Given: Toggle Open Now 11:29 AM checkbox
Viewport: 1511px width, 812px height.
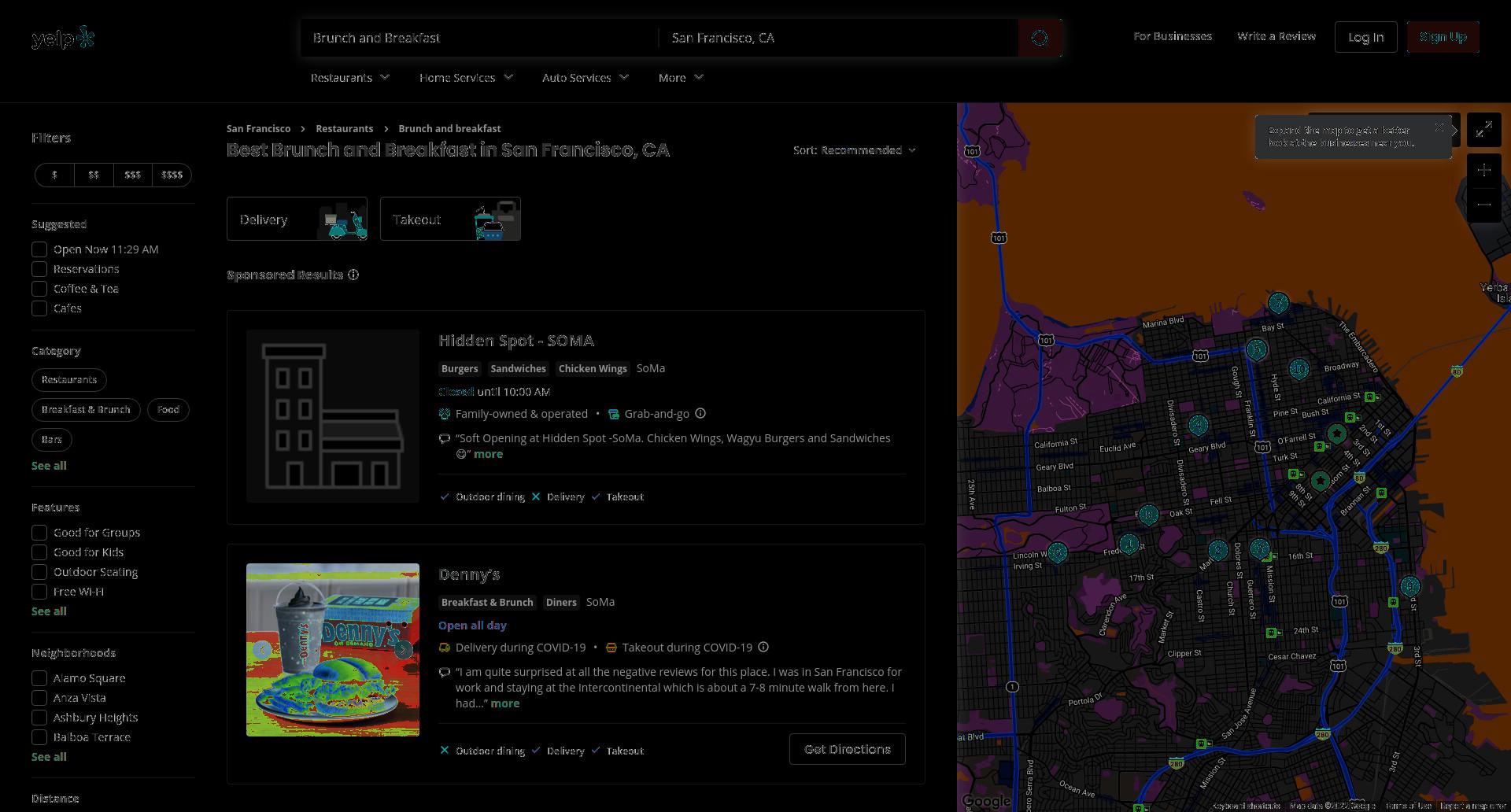Looking at the screenshot, I should point(39,249).
